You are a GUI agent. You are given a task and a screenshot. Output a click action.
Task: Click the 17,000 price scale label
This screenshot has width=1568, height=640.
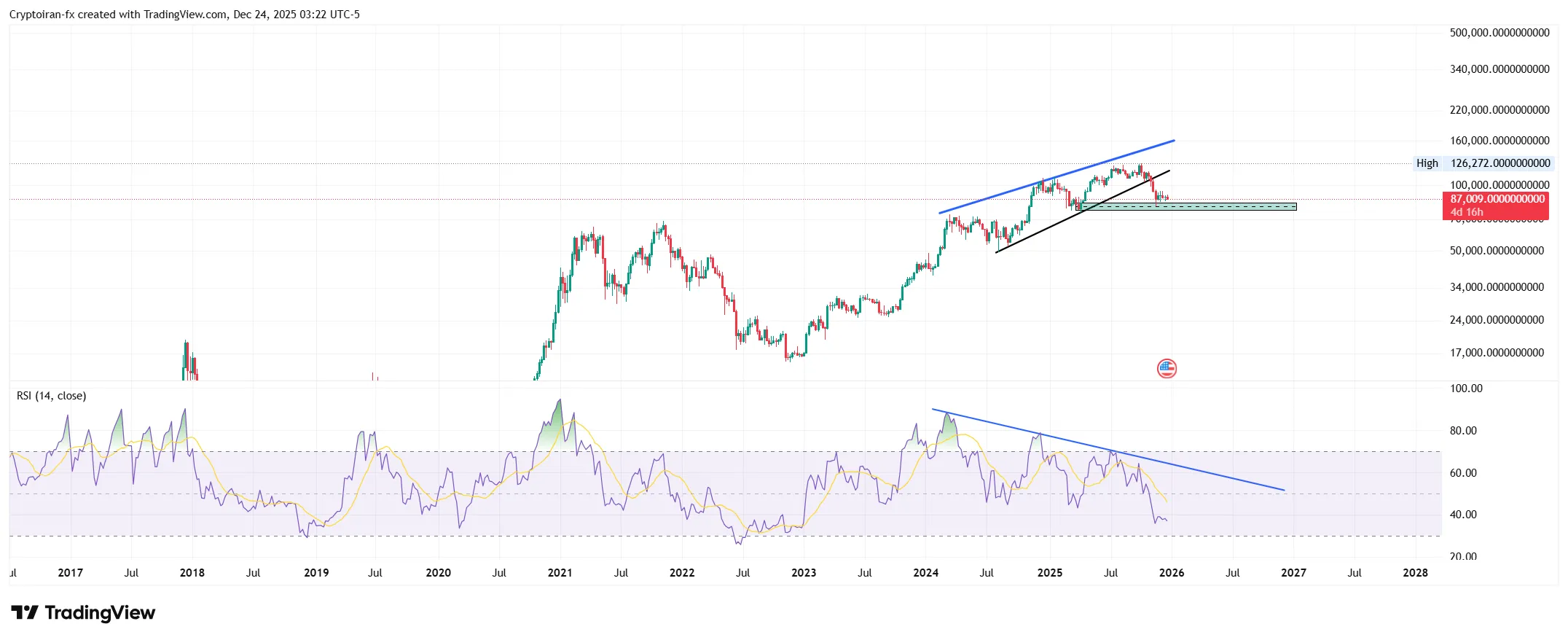[x=1497, y=353]
